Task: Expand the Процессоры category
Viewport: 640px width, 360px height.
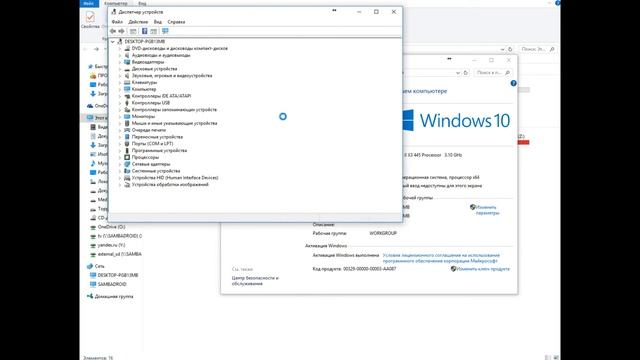Action: click(x=120, y=157)
